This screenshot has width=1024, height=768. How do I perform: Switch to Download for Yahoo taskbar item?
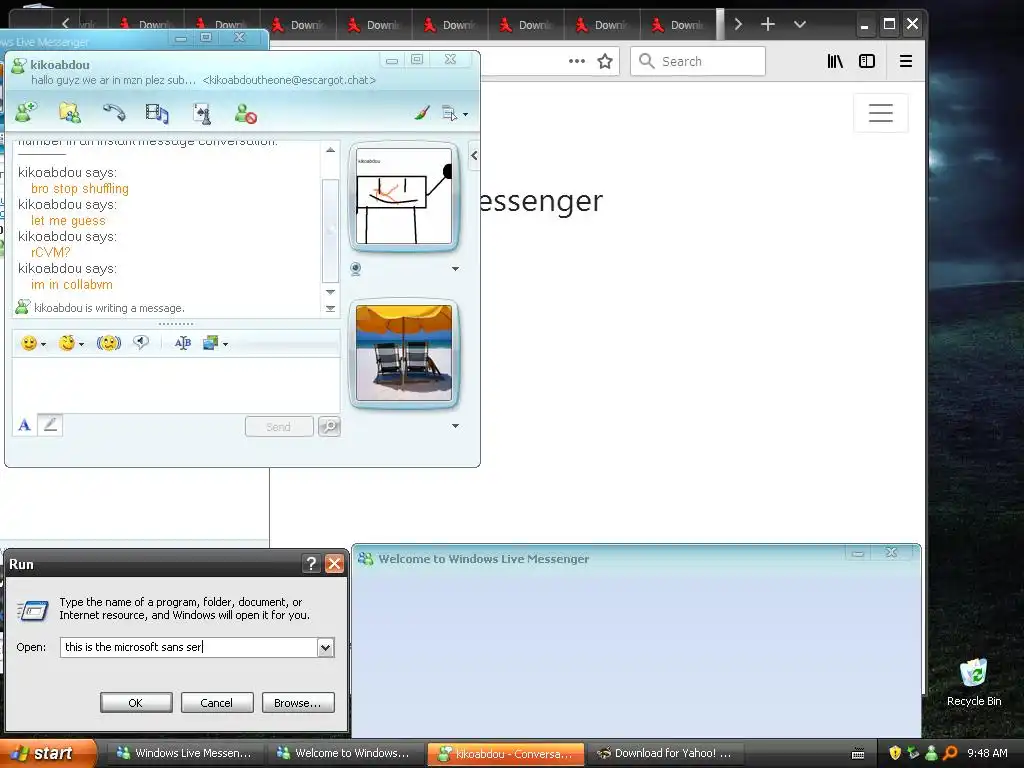pos(665,753)
